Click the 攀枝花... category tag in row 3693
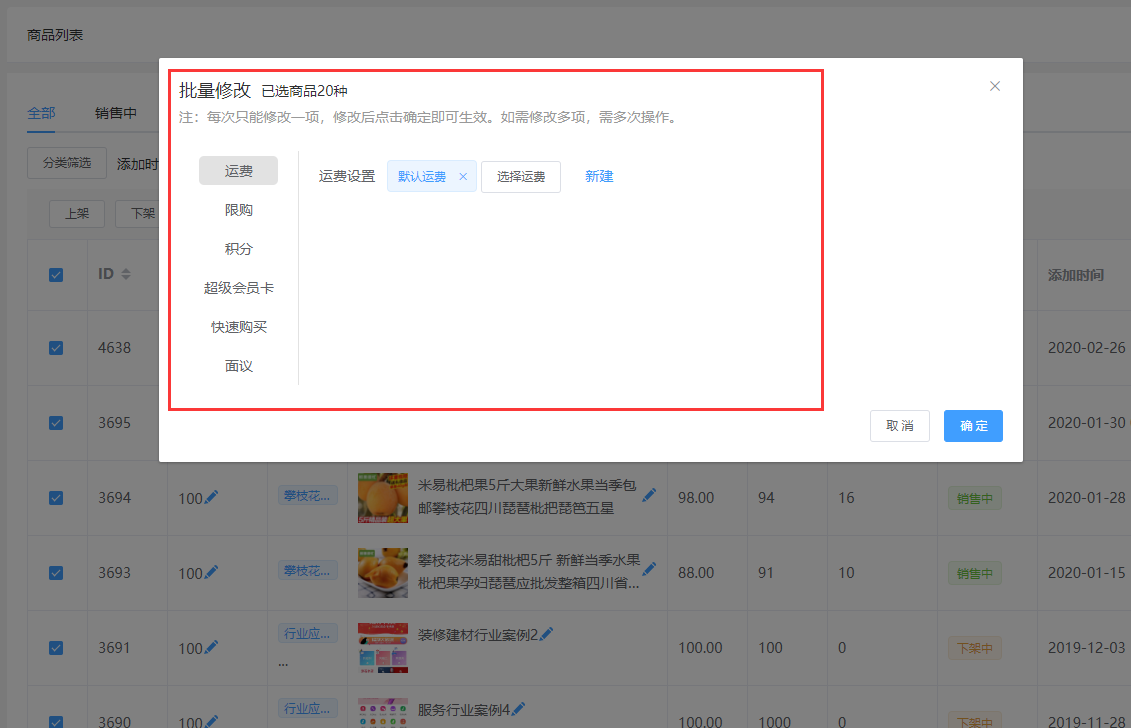1131x728 pixels. (x=307, y=571)
